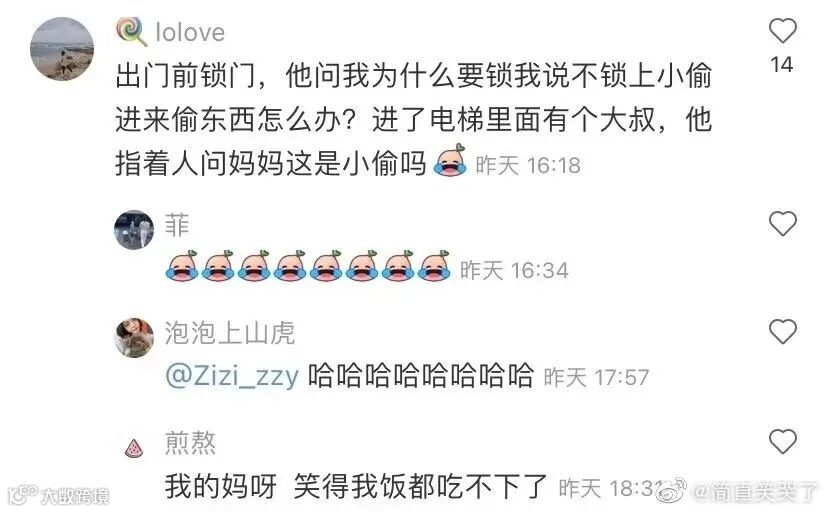Open the lolove username
The width and height of the screenshot is (828, 512).
[190, 32]
